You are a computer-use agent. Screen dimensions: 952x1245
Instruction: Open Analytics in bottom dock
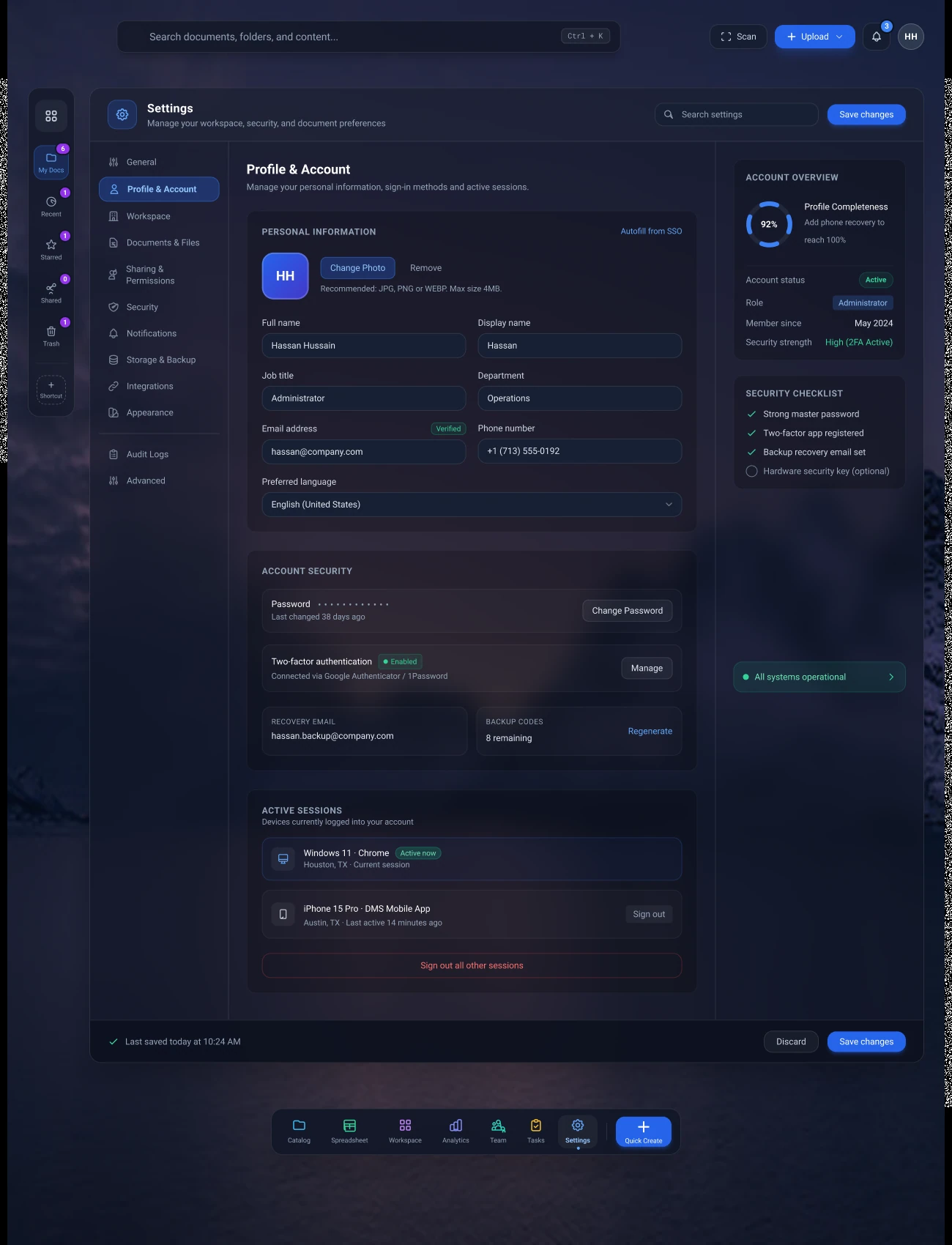click(455, 1131)
